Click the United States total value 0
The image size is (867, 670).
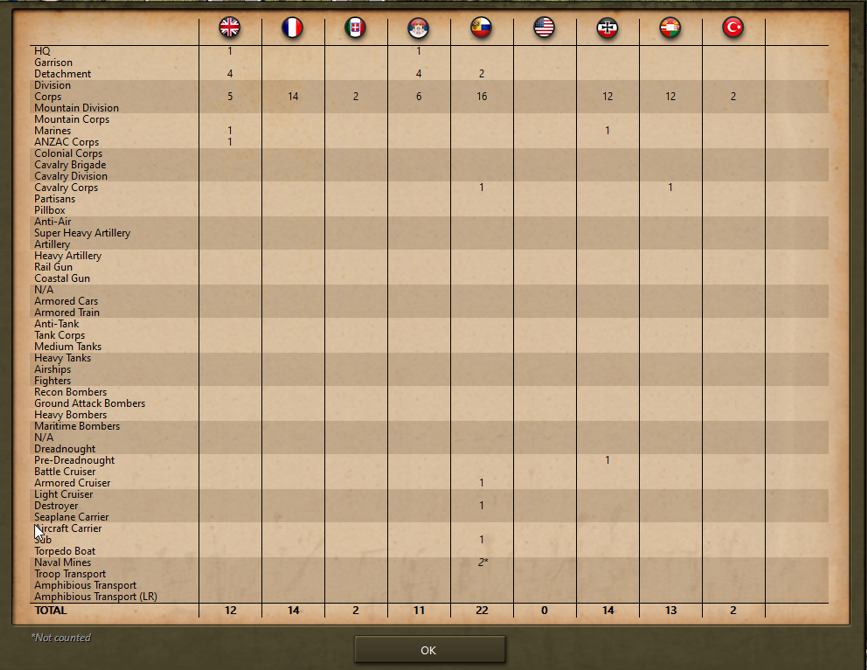544,610
